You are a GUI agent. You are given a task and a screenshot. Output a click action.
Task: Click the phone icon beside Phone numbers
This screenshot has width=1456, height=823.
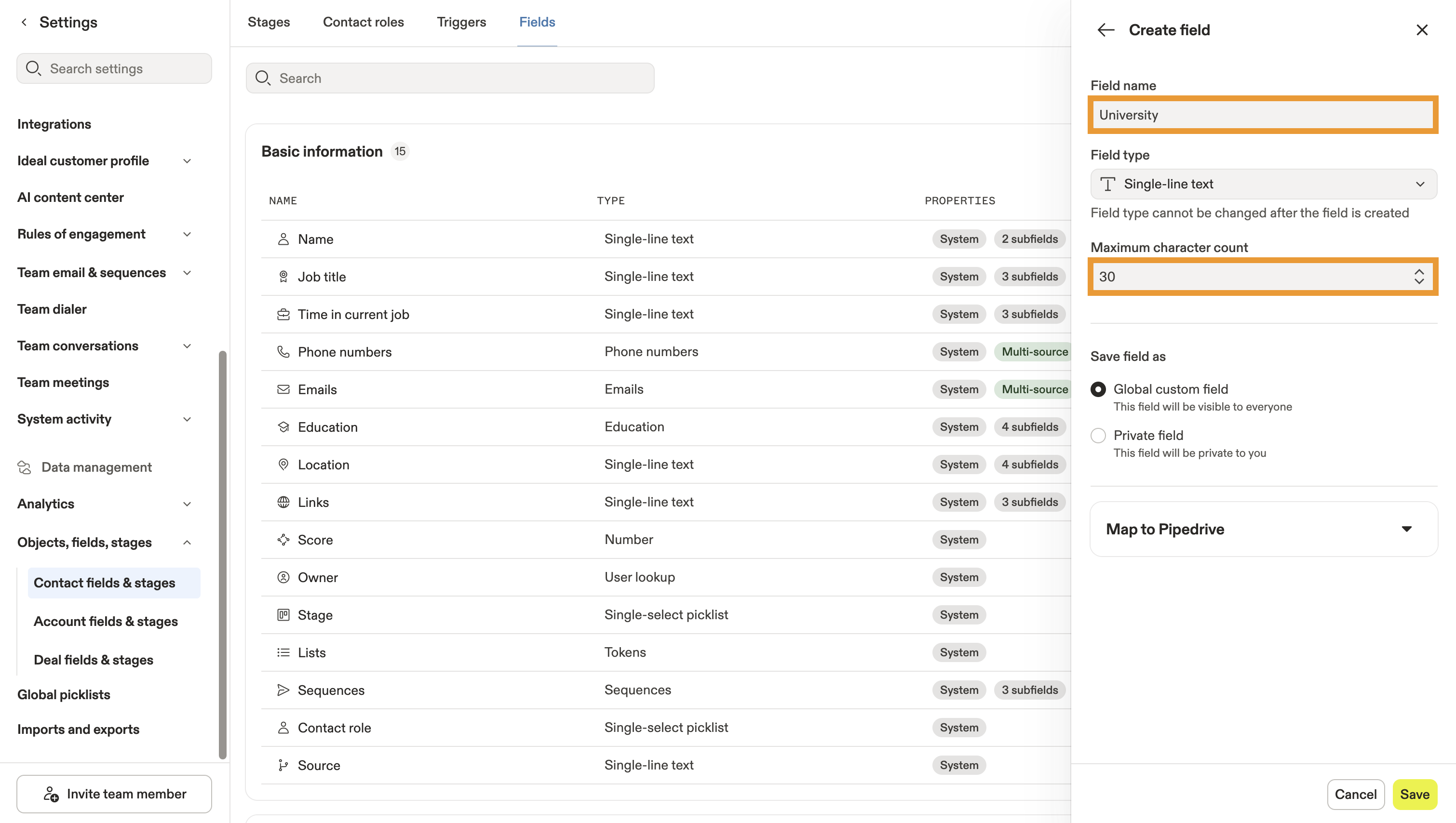click(283, 352)
